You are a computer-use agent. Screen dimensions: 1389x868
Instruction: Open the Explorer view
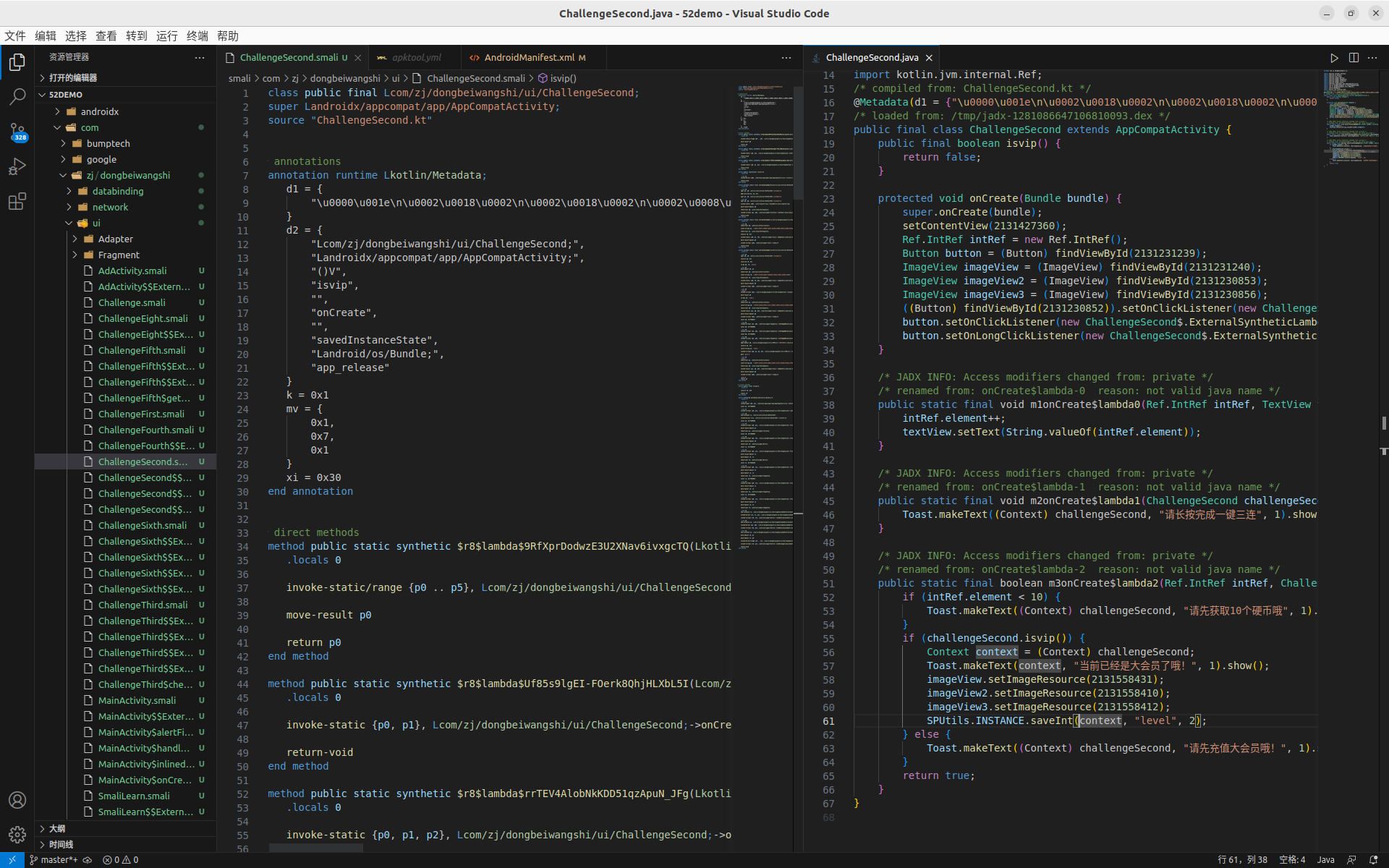pyautogui.click(x=17, y=62)
